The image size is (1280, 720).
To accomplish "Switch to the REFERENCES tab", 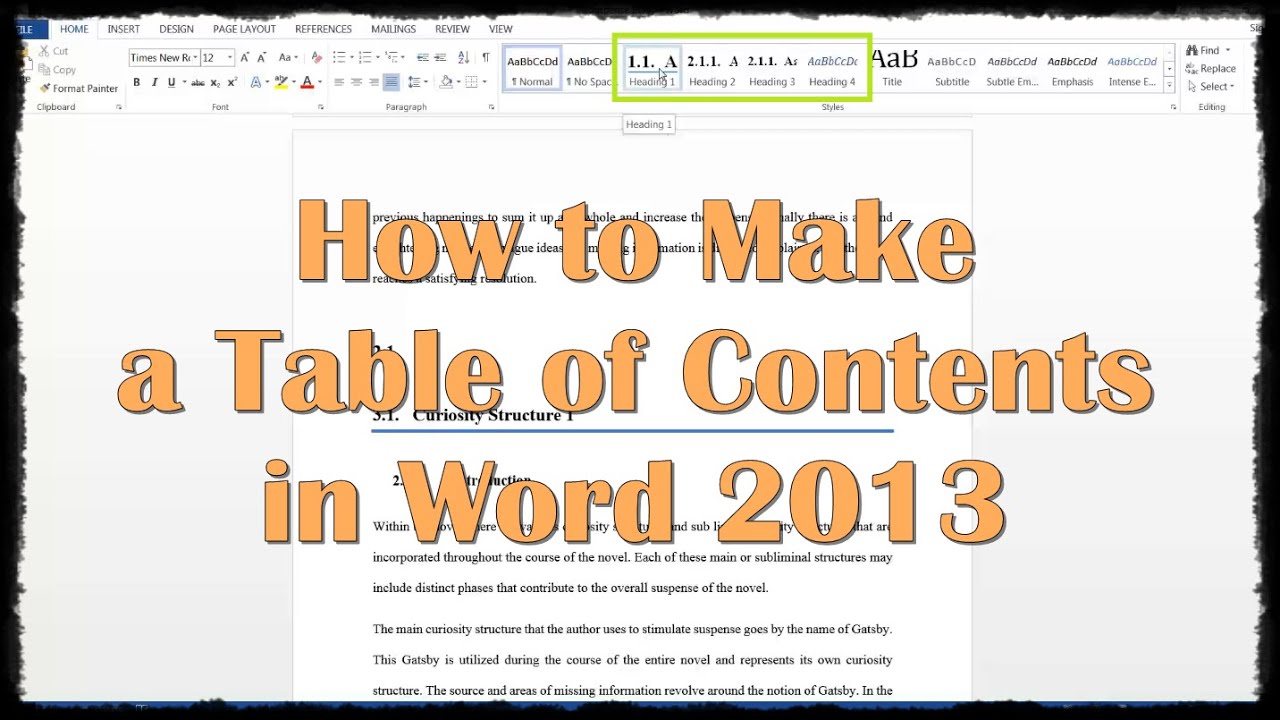I will pos(323,29).
